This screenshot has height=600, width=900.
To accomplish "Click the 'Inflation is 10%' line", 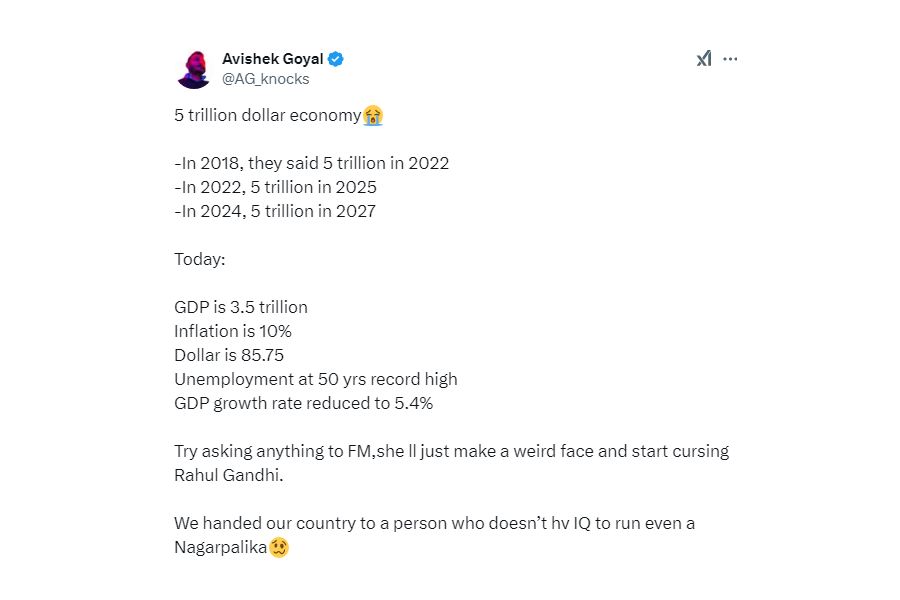I will click(233, 331).
